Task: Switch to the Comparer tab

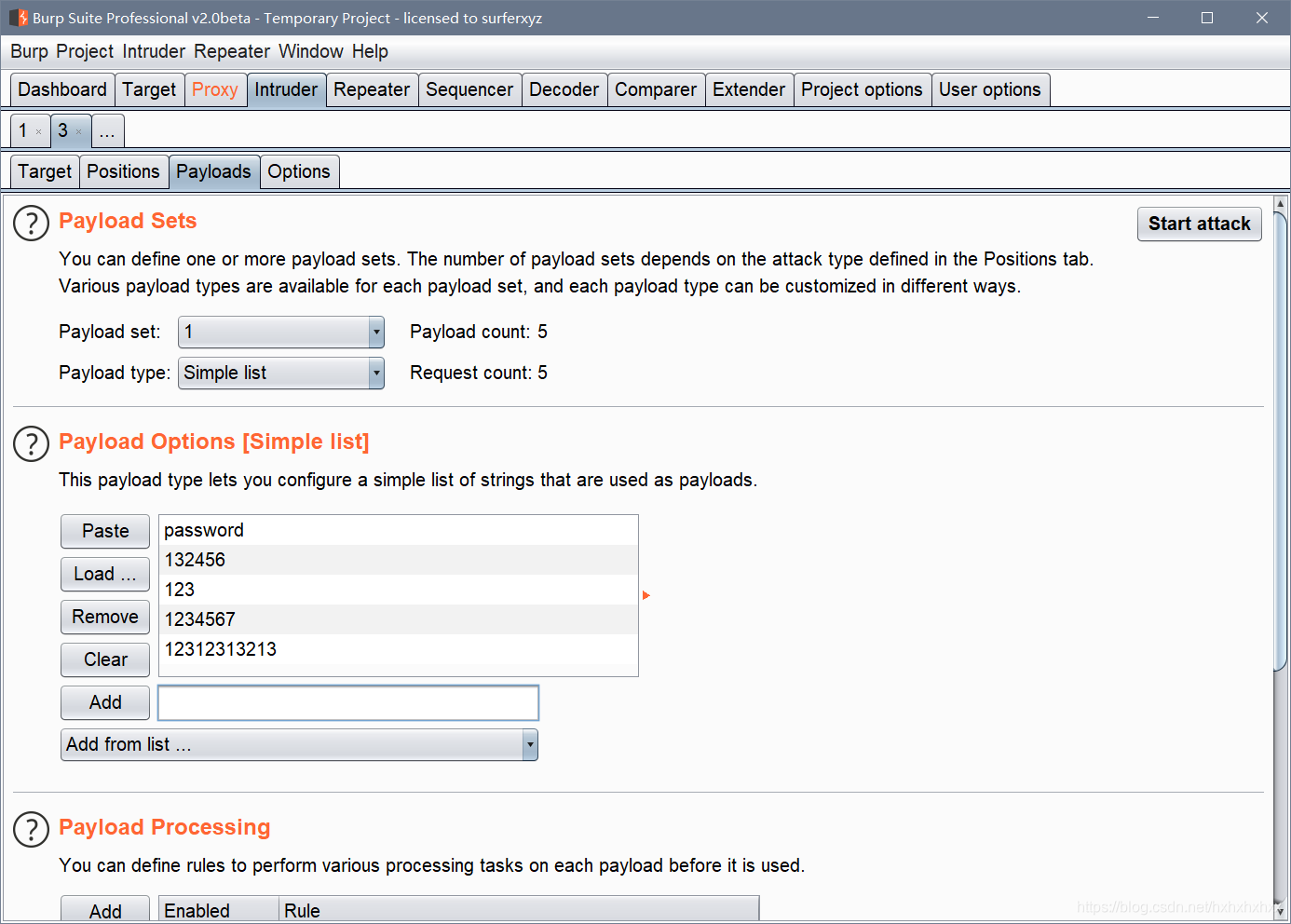Action: pyautogui.click(x=656, y=89)
